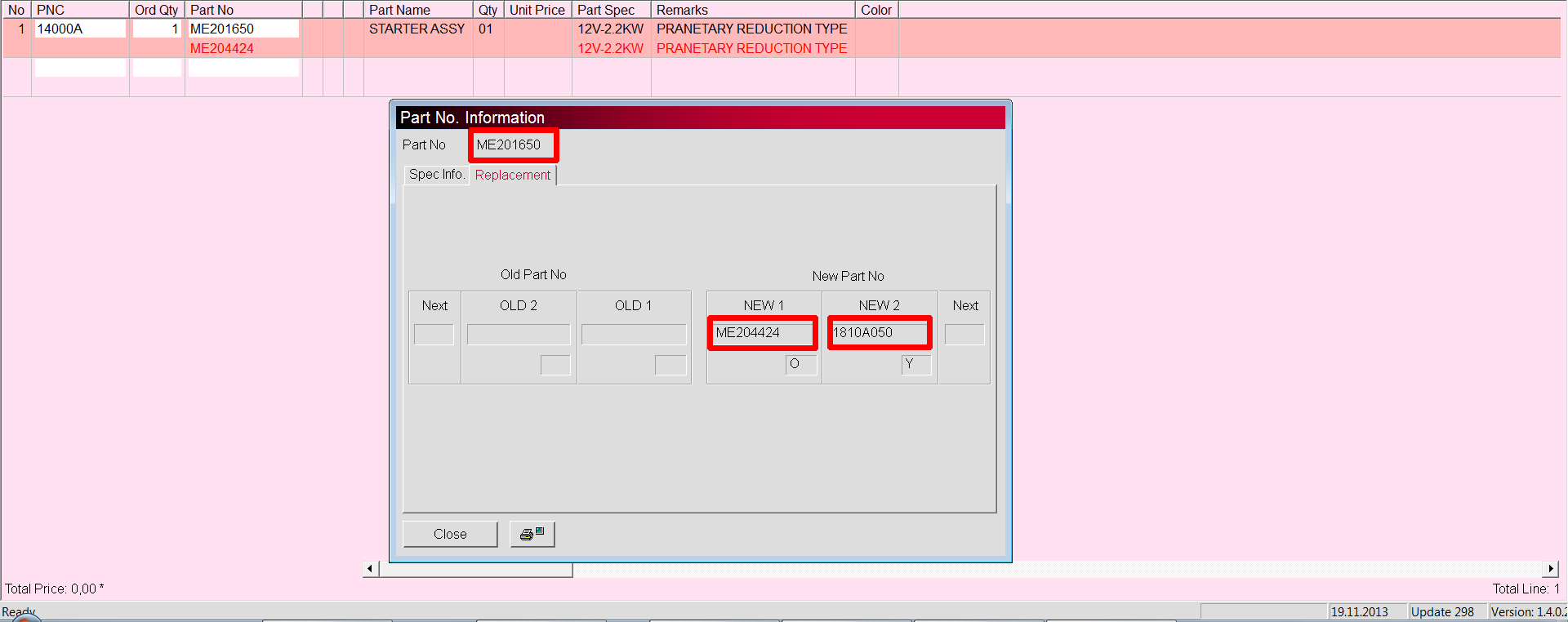
Task: Click the STARTER ASSY part name cell
Action: pos(417,29)
